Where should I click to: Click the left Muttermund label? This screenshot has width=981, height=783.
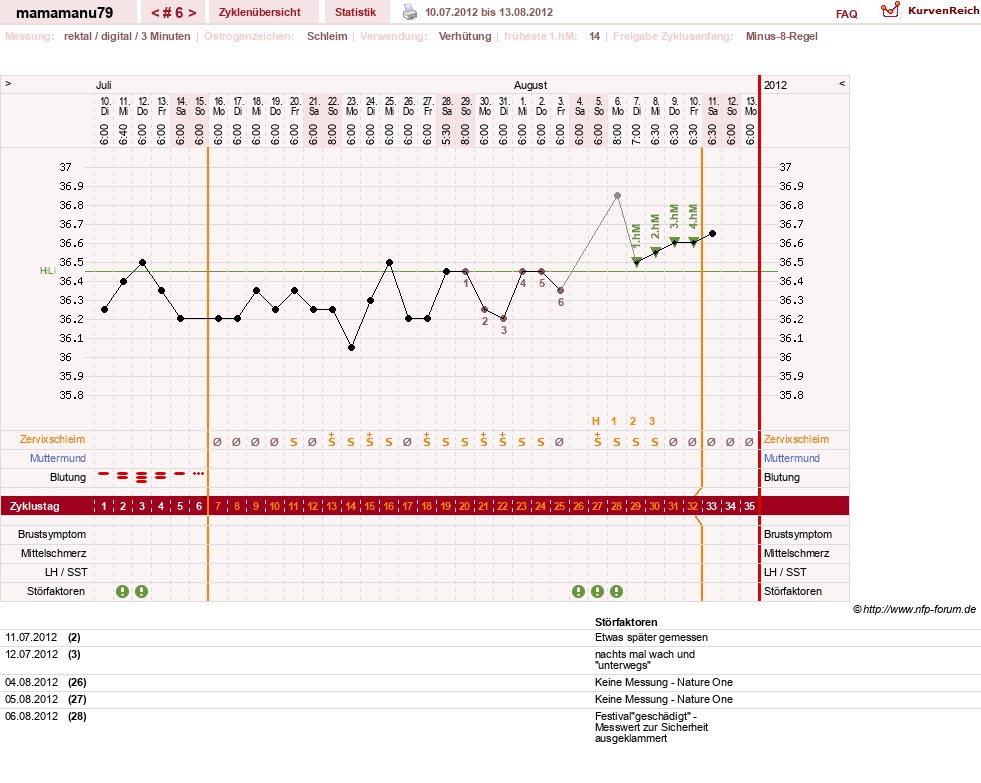coord(58,458)
